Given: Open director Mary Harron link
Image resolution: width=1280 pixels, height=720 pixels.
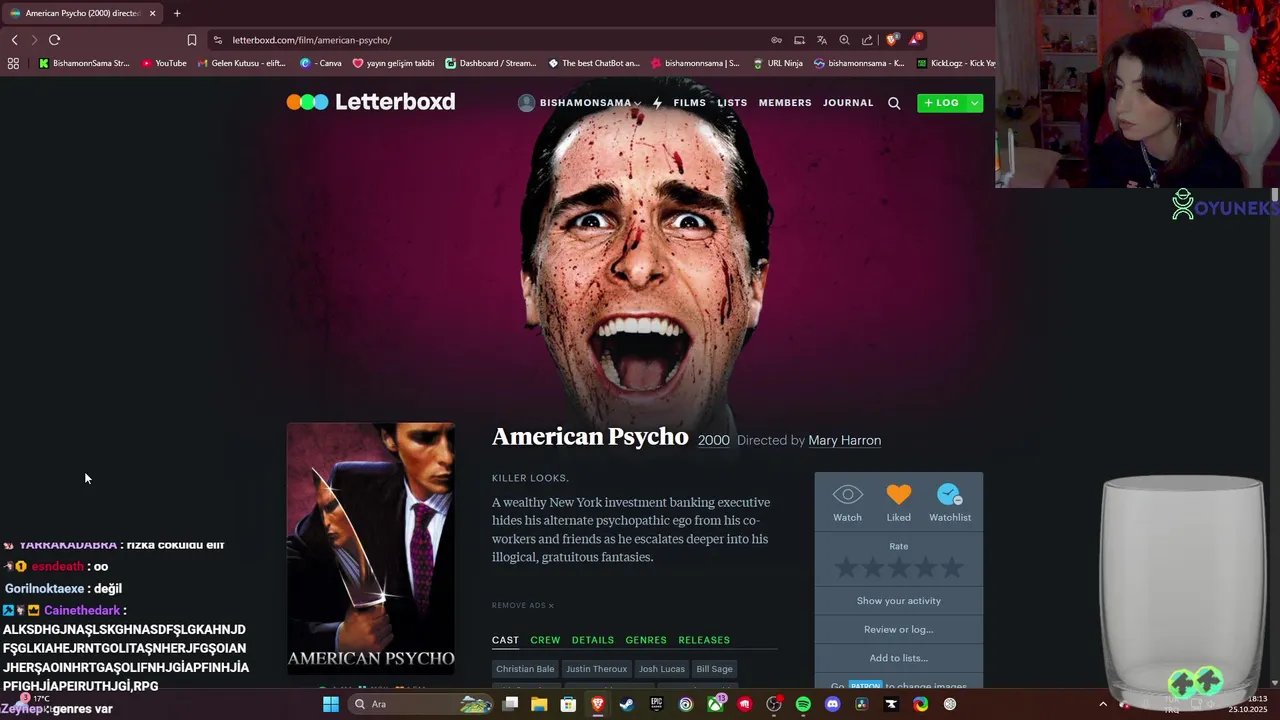Looking at the screenshot, I should tap(844, 440).
